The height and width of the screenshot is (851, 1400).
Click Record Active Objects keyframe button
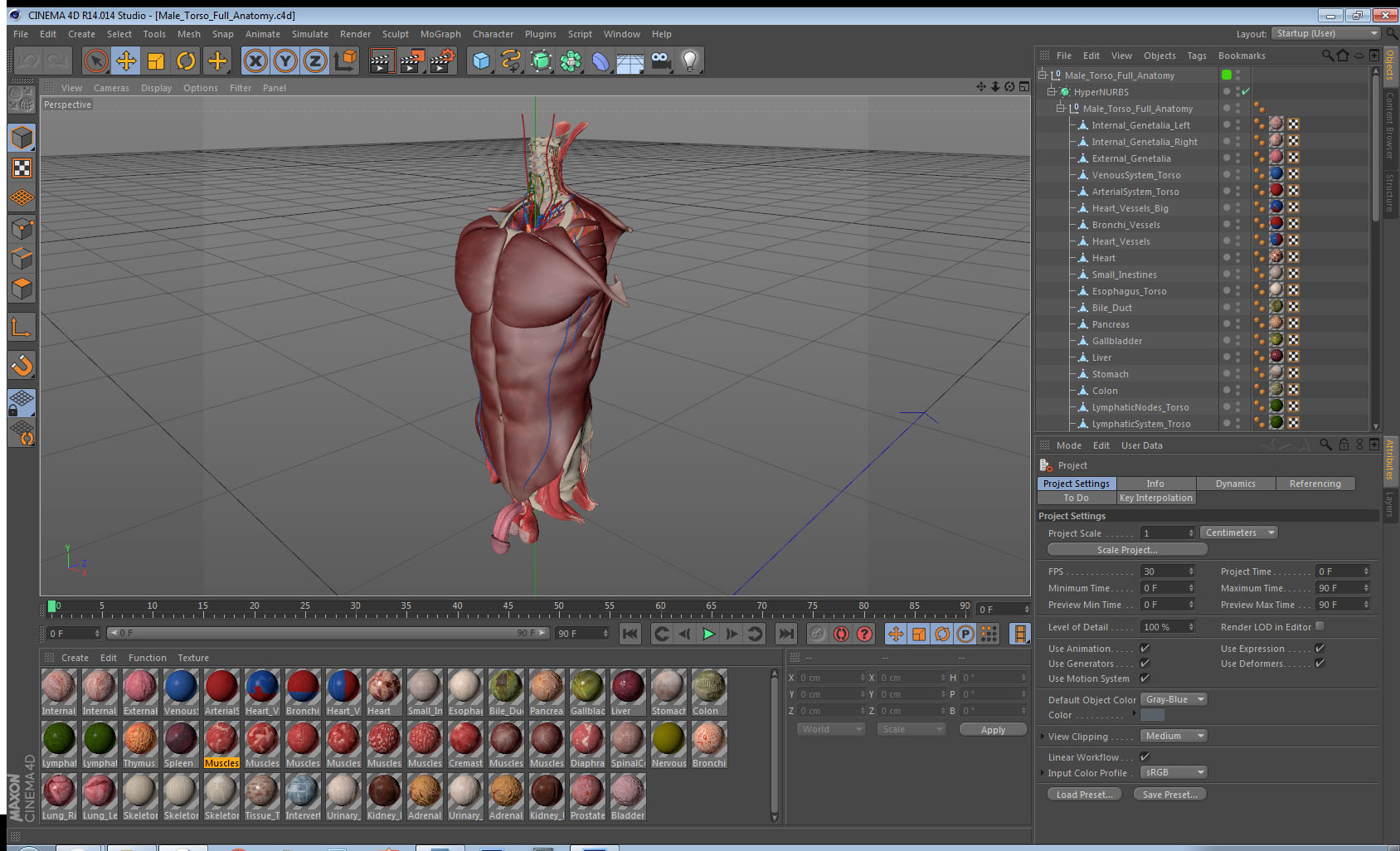click(818, 634)
